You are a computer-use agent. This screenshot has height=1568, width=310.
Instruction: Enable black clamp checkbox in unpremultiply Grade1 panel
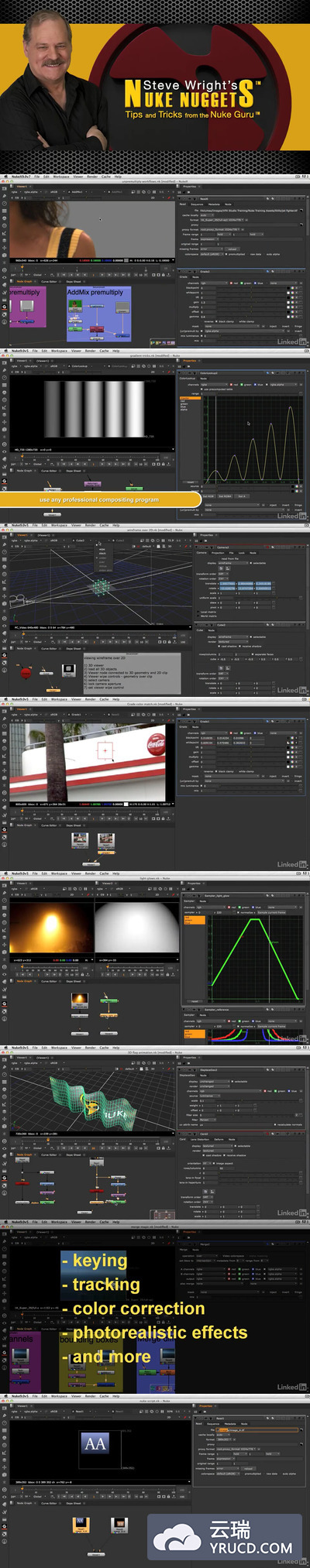coord(216,321)
